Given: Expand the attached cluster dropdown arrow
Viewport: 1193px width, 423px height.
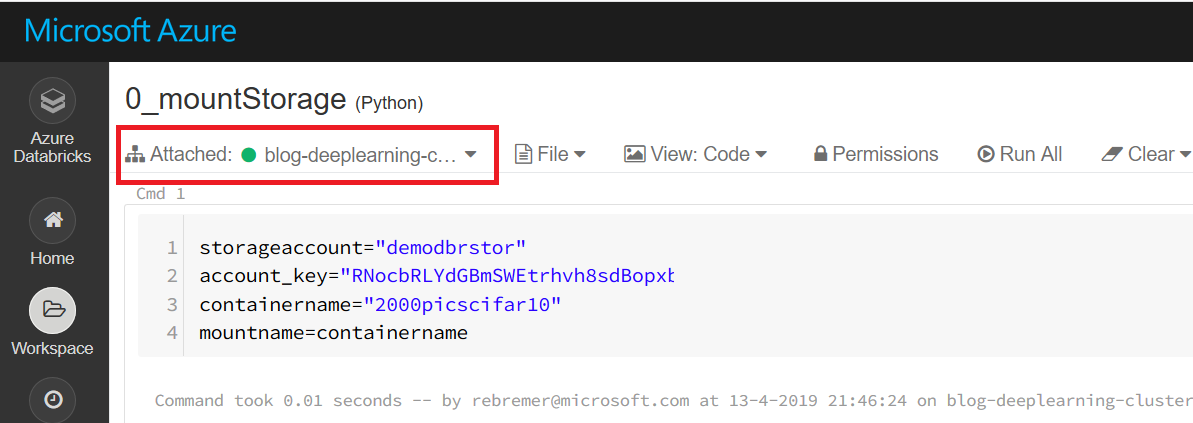Looking at the screenshot, I should point(470,154).
